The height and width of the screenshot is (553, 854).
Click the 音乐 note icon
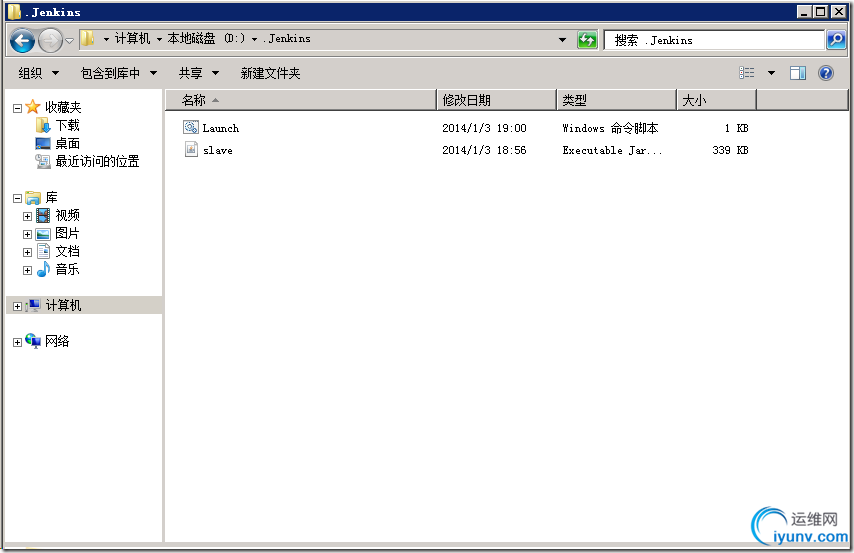click(43, 269)
